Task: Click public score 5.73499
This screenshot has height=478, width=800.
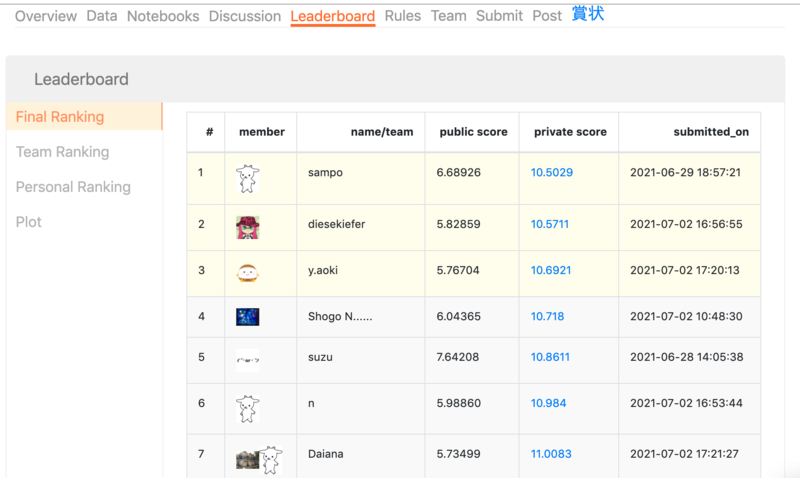Action: pyautogui.click(x=458, y=454)
